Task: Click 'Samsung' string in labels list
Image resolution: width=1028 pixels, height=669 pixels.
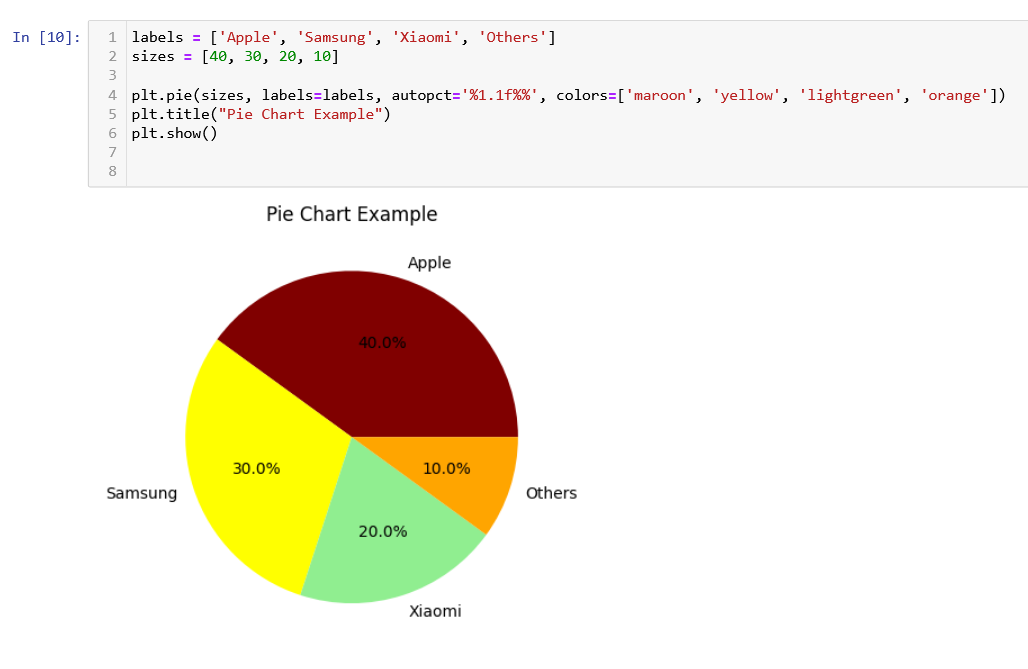Action: (335, 37)
